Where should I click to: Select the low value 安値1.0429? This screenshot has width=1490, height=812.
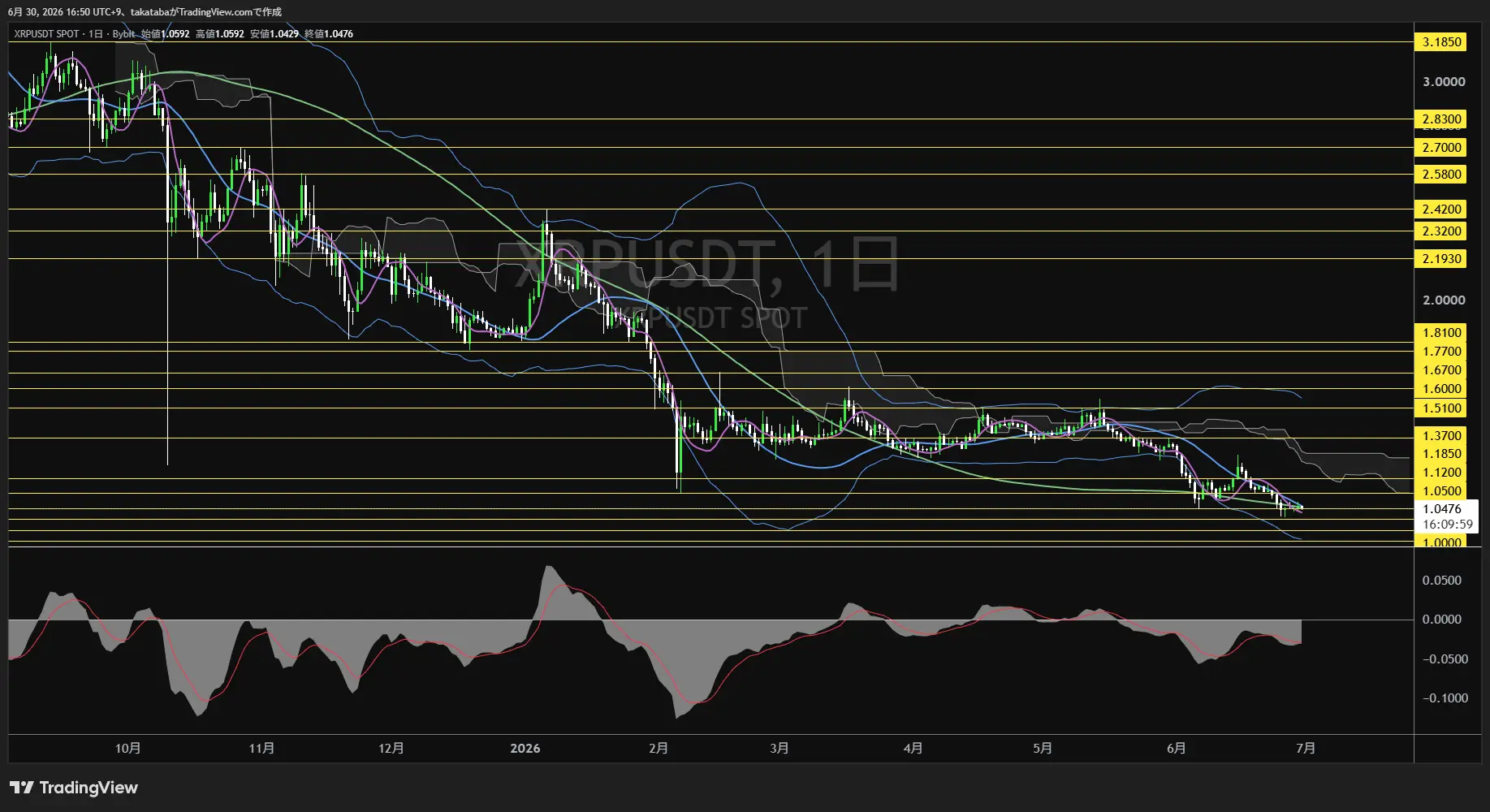tap(274, 34)
